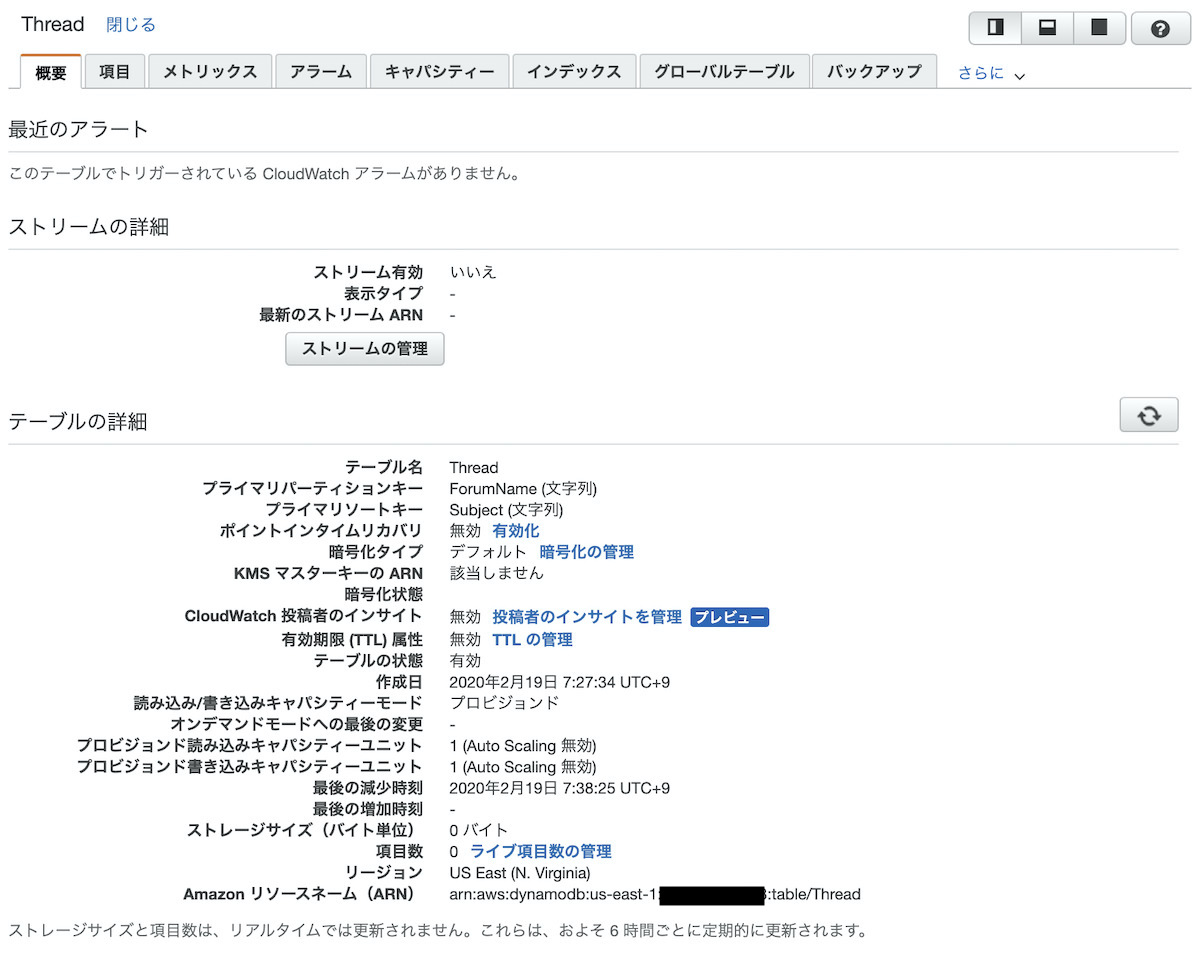
Task: Select the full-screen layout icon
Action: point(1099,28)
